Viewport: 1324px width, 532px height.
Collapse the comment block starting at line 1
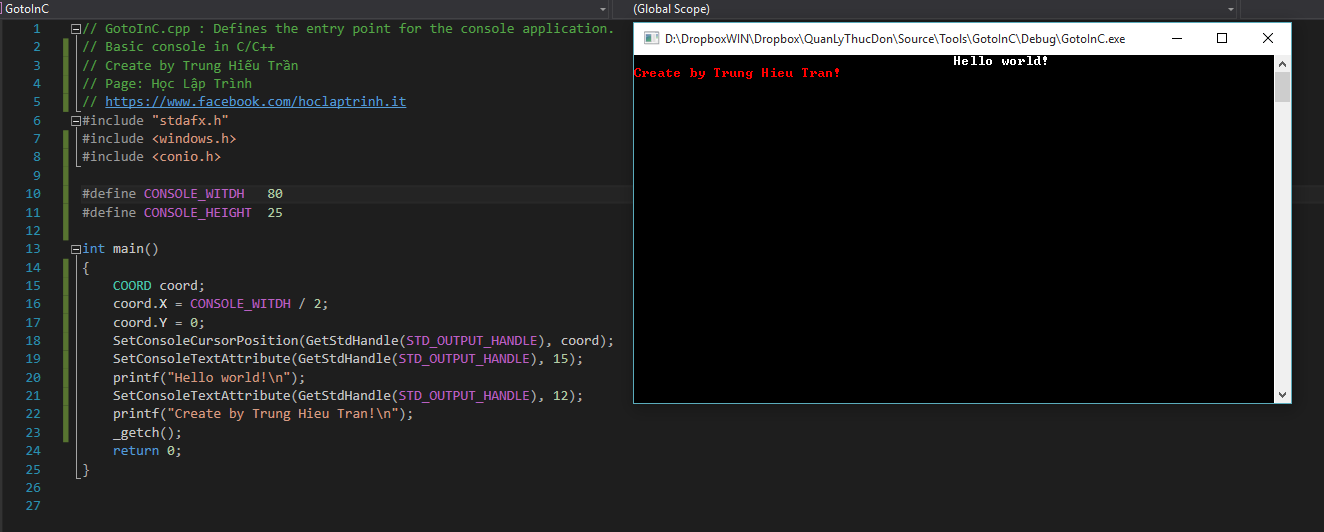pyautogui.click(x=77, y=29)
